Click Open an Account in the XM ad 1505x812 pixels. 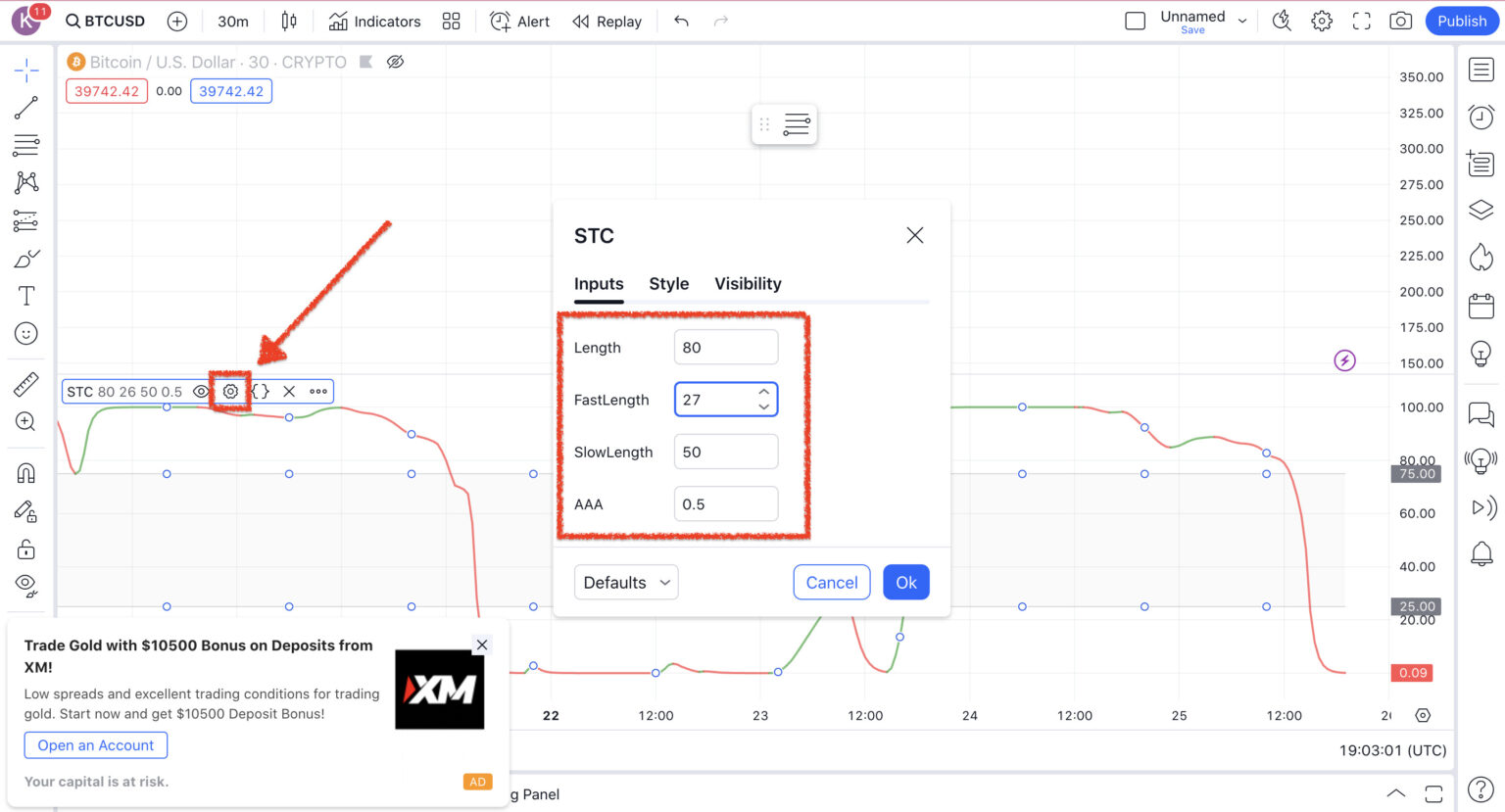[x=95, y=745]
